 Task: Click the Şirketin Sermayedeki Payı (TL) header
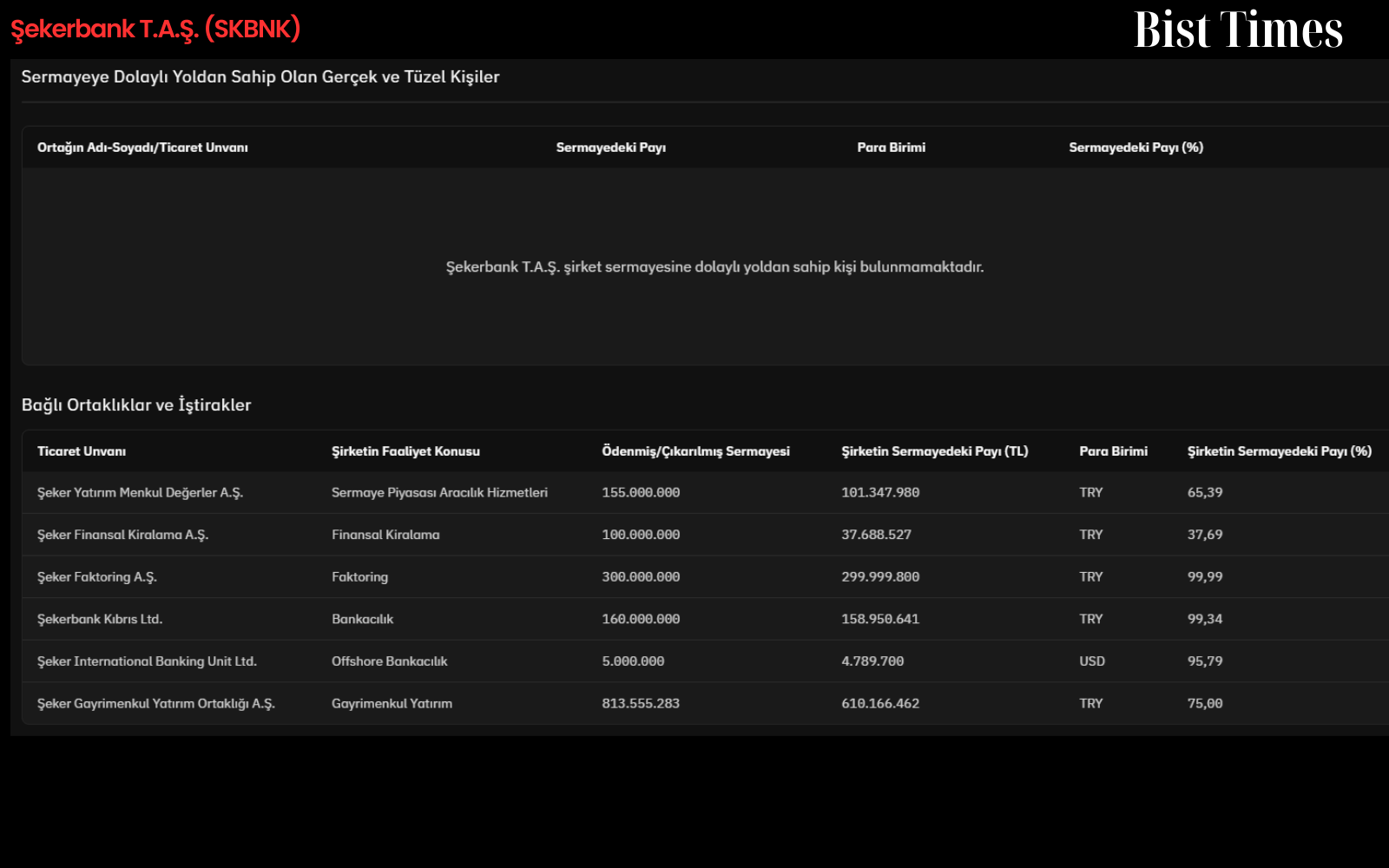point(935,451)
